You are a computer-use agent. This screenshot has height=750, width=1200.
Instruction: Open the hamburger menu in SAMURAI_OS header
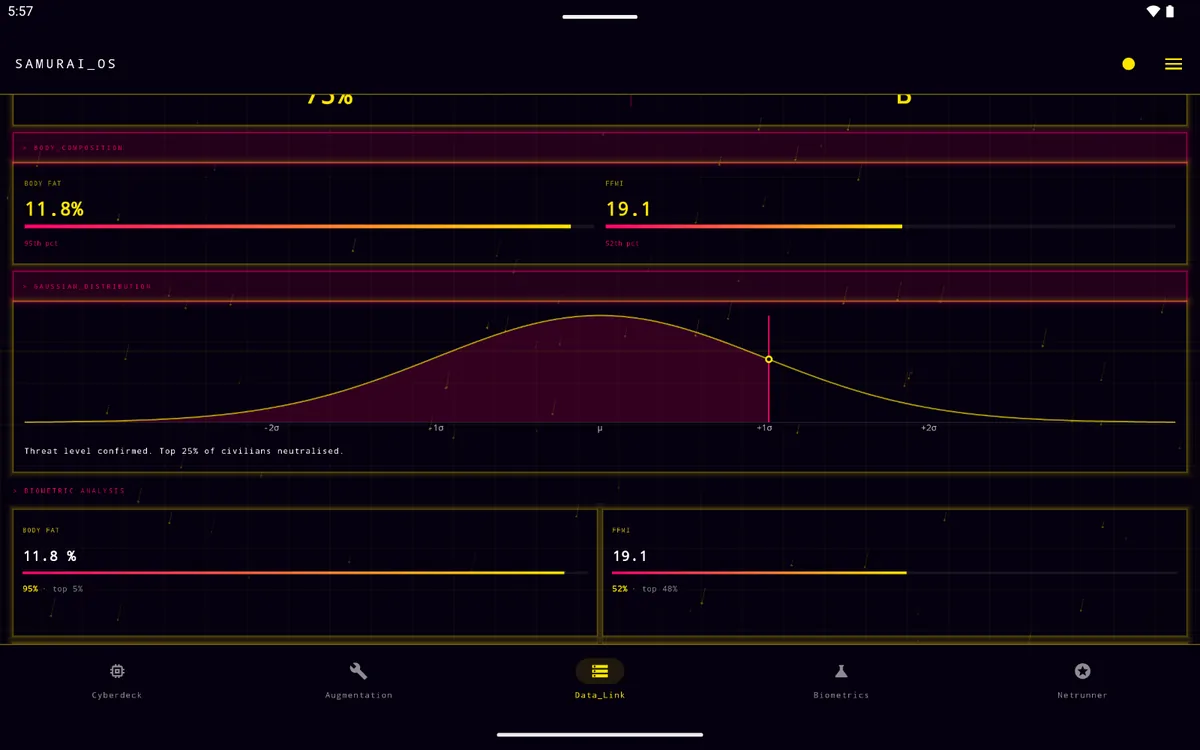pos(1173,64)
